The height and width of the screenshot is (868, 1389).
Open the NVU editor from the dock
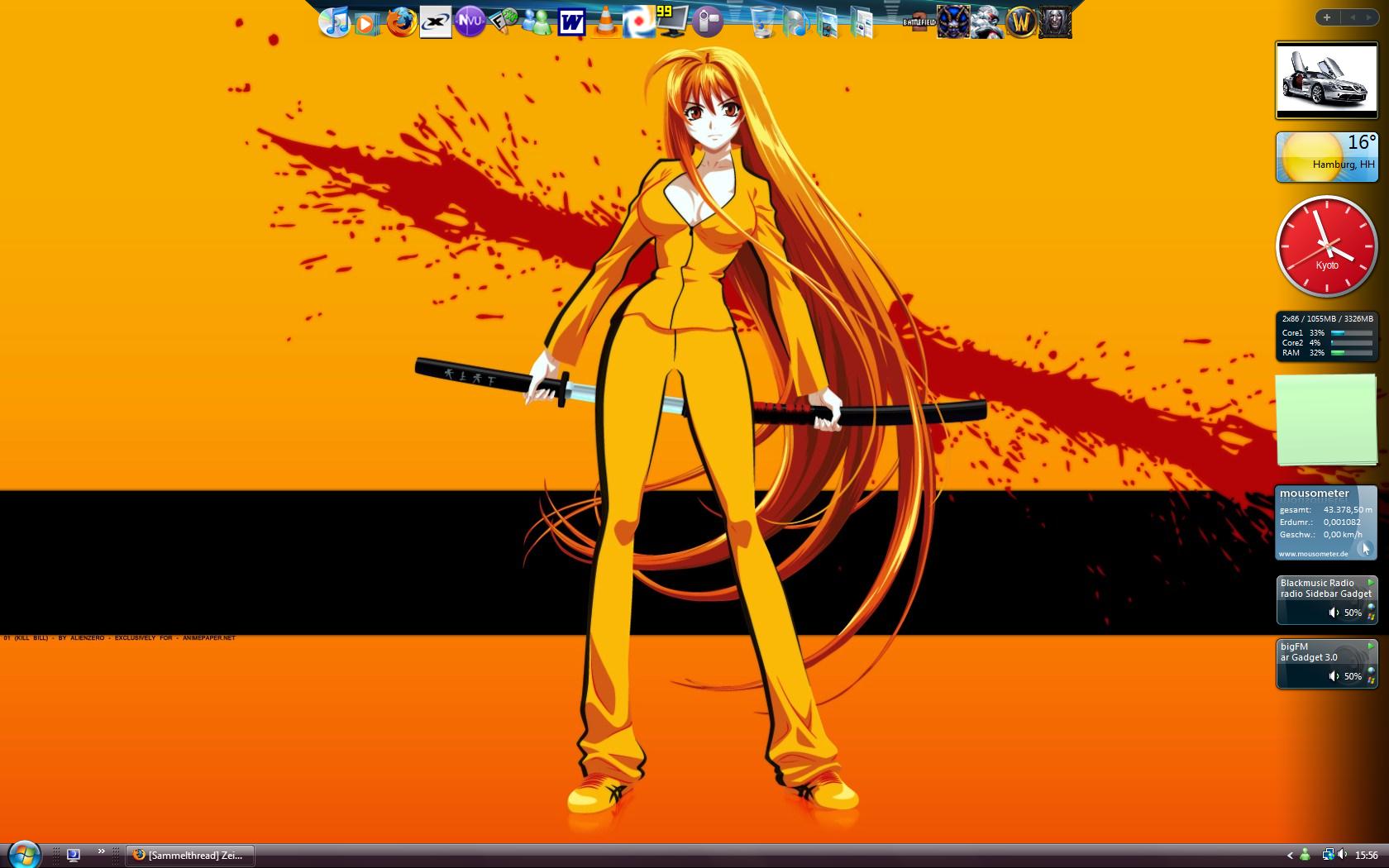click(470, 21)
